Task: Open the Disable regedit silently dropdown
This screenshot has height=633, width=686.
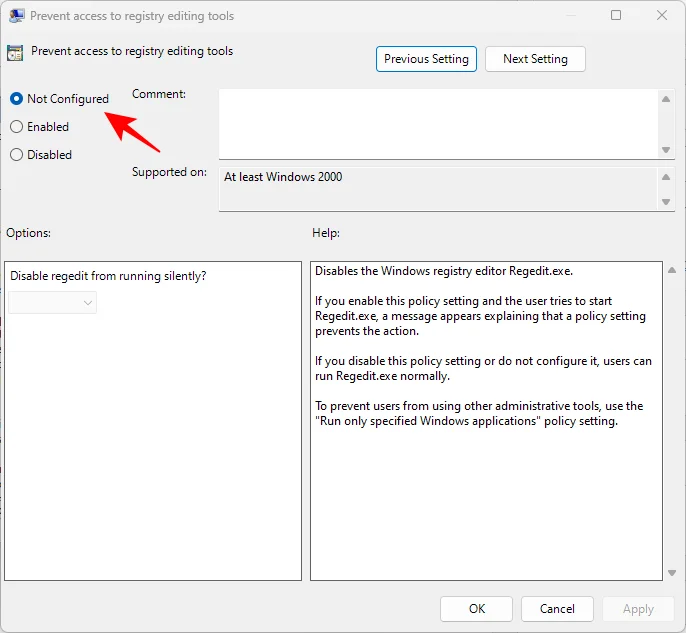Action: [53, 302]
